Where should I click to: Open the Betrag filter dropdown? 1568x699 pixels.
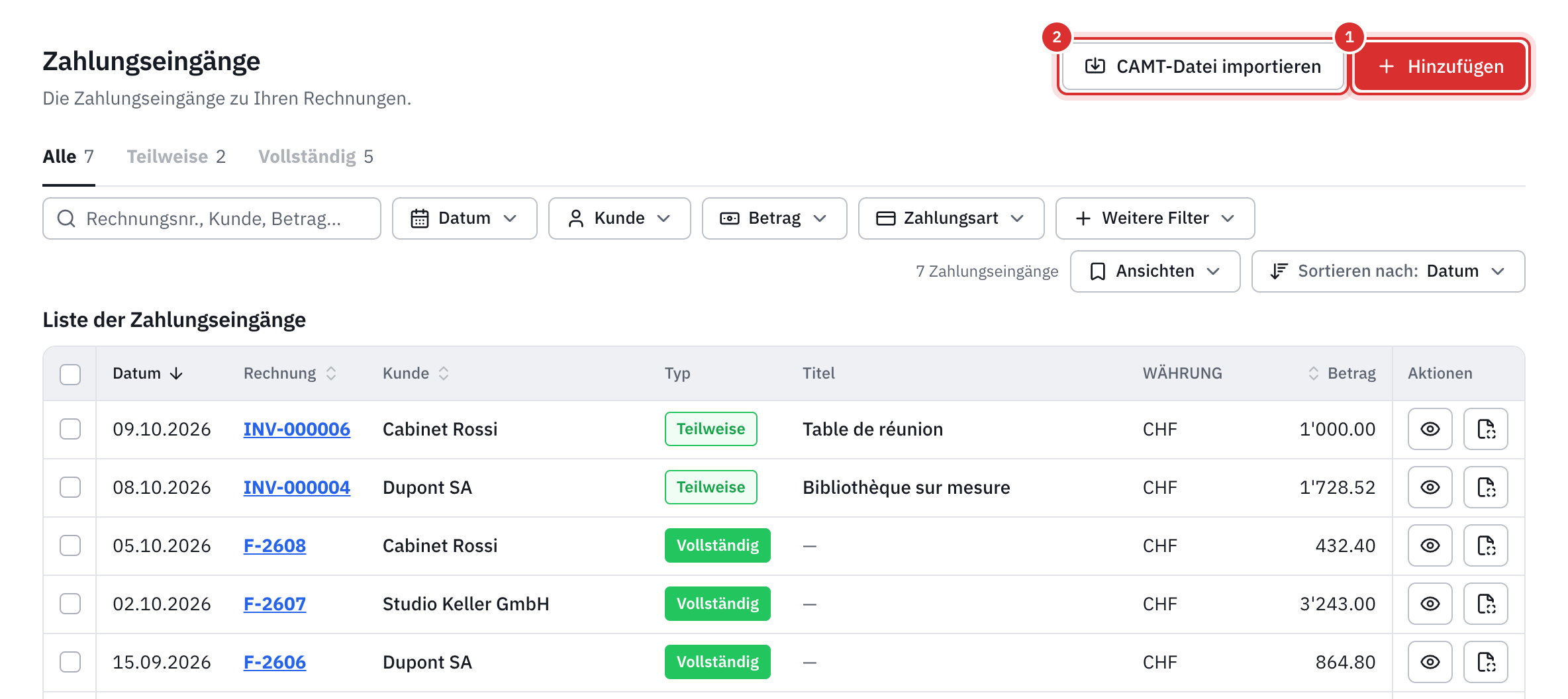point(774,218)
